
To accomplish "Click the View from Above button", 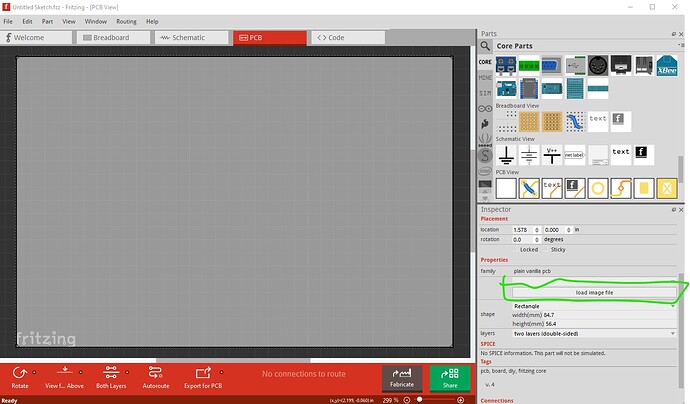I will coord(64,378).
